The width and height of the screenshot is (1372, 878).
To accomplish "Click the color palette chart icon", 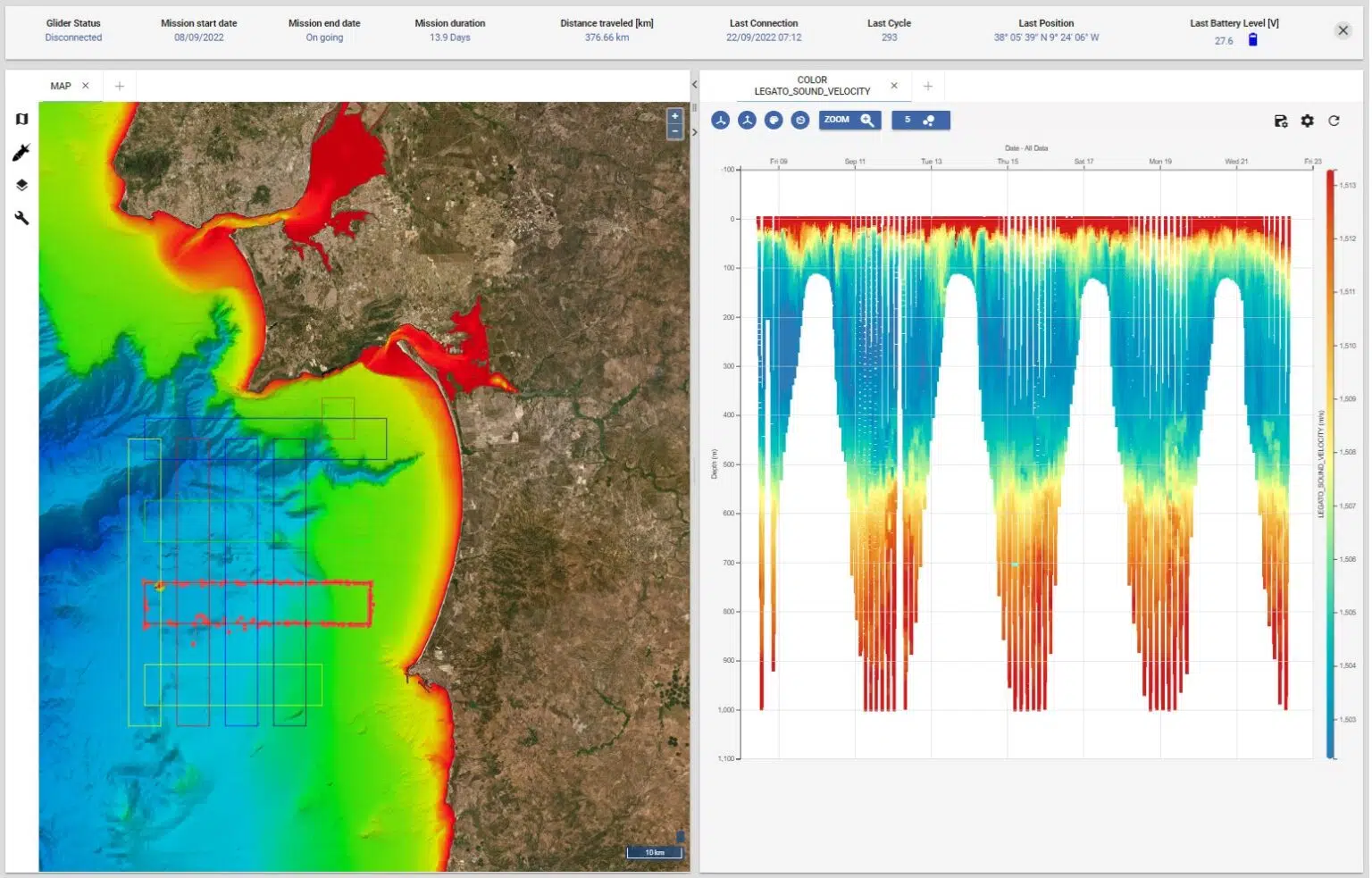I will pyautogui.click(x=774, y=121).
